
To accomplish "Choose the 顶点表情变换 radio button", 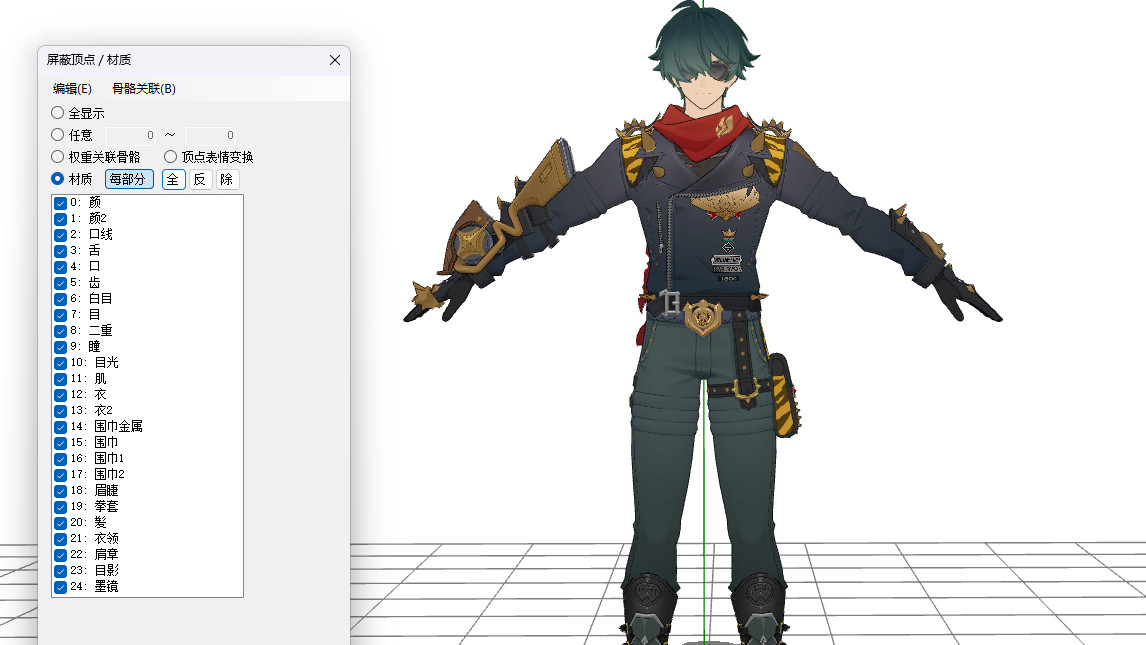I will coord(171,157).
